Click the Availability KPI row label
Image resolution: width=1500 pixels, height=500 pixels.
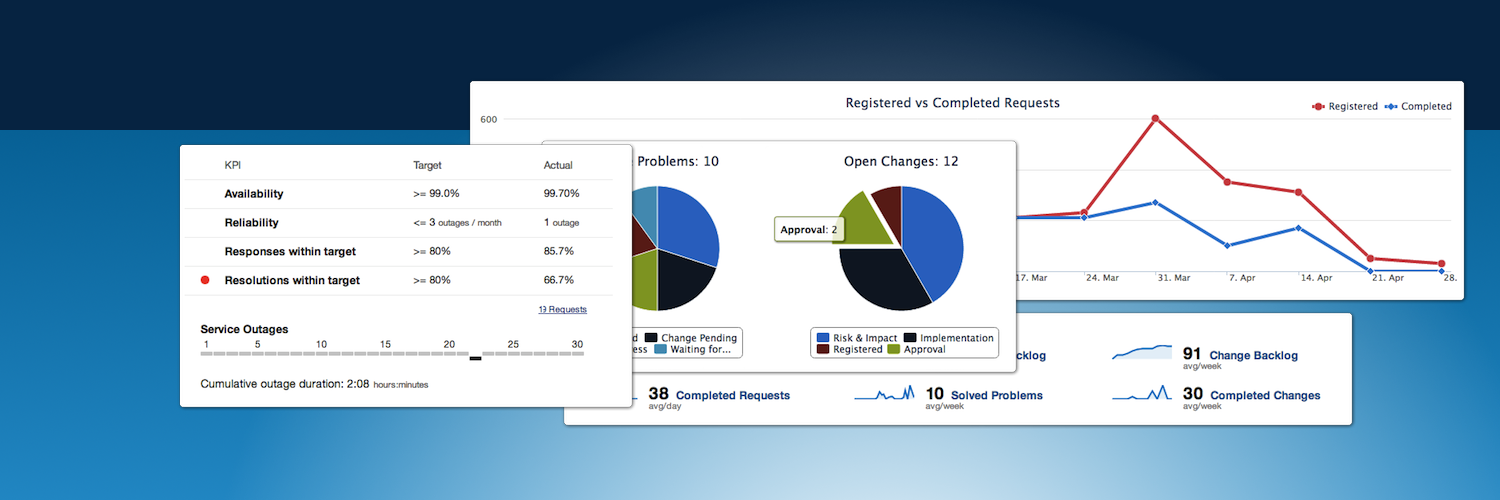(x=254, y=194)
